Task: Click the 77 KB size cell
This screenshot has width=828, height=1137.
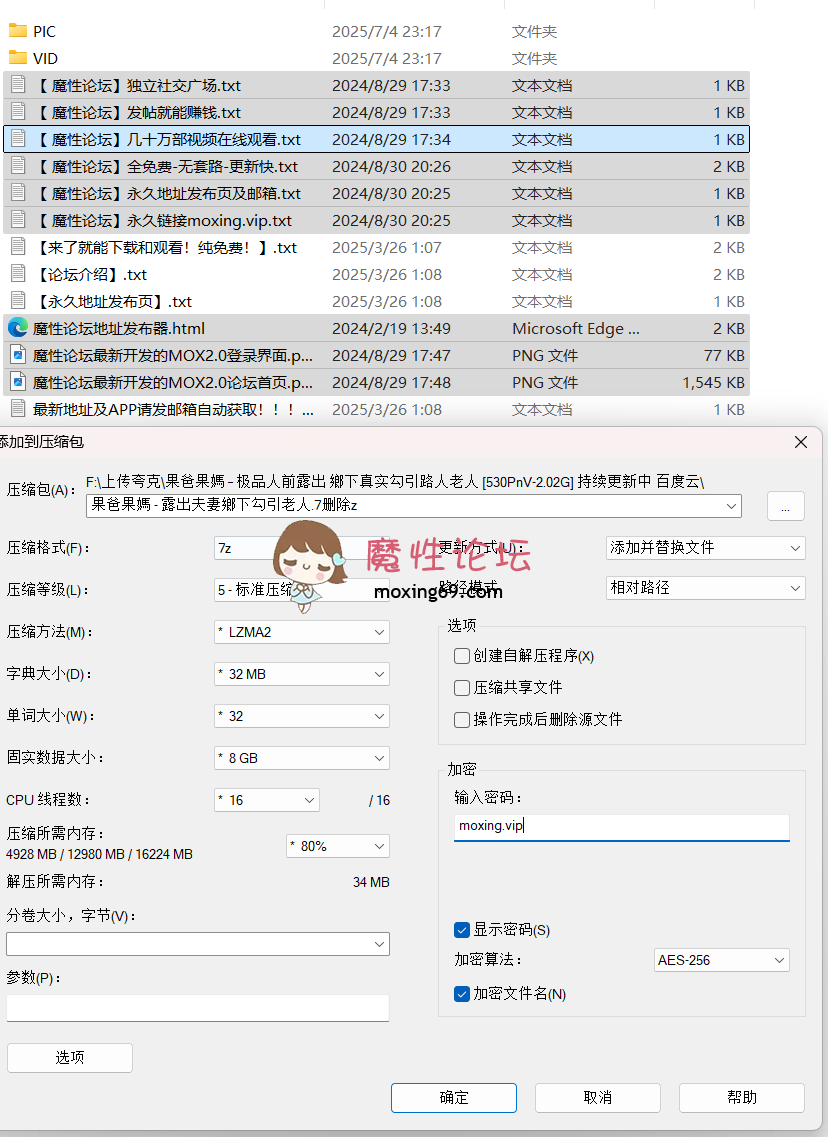Action: pyautogui.click(x=724, y=355)
